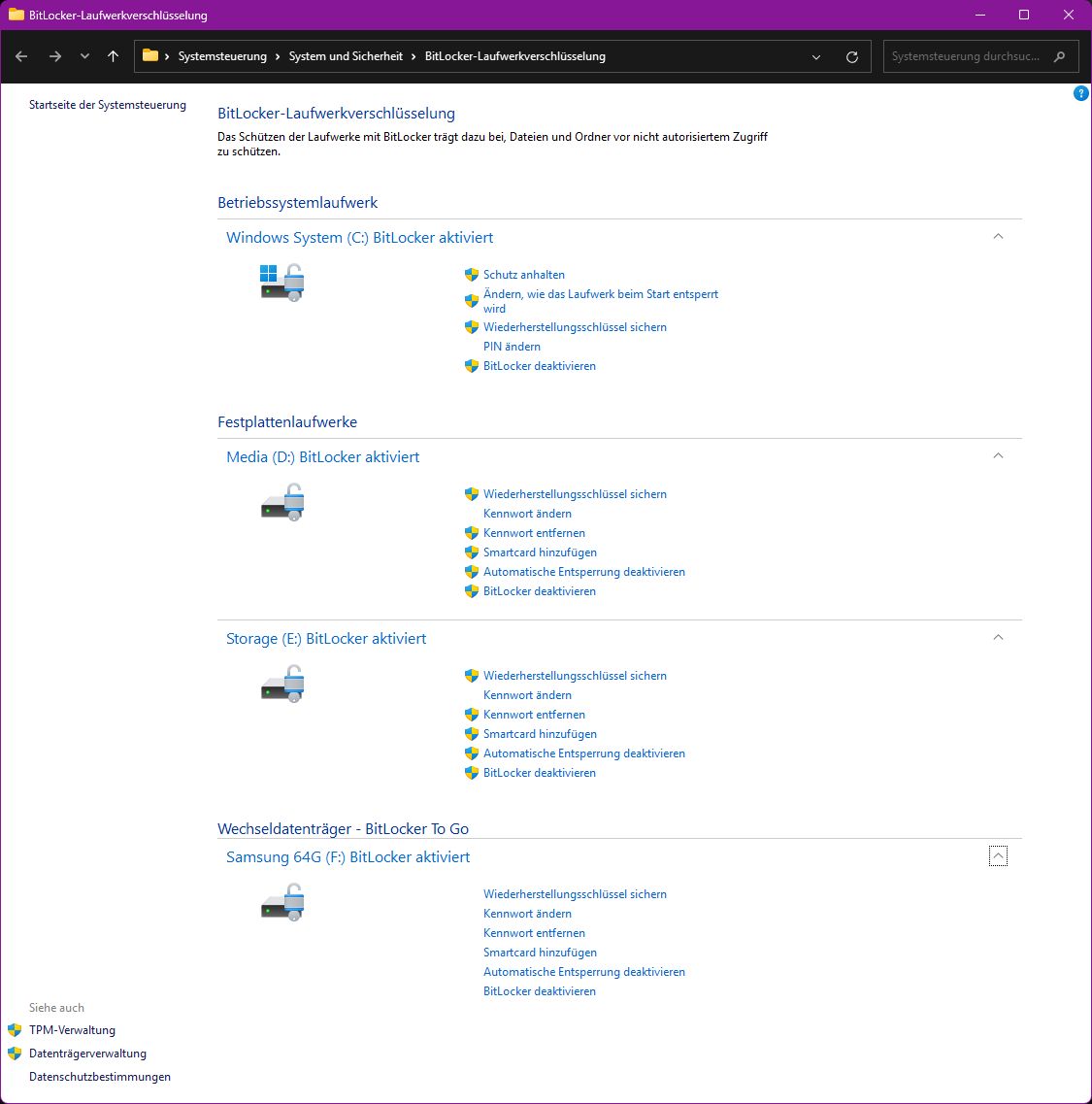Deactivate BitLocker on Storage E:
Image resolution: width=1092 pixels, height=1104 pixels.
[x=540, y=773]
